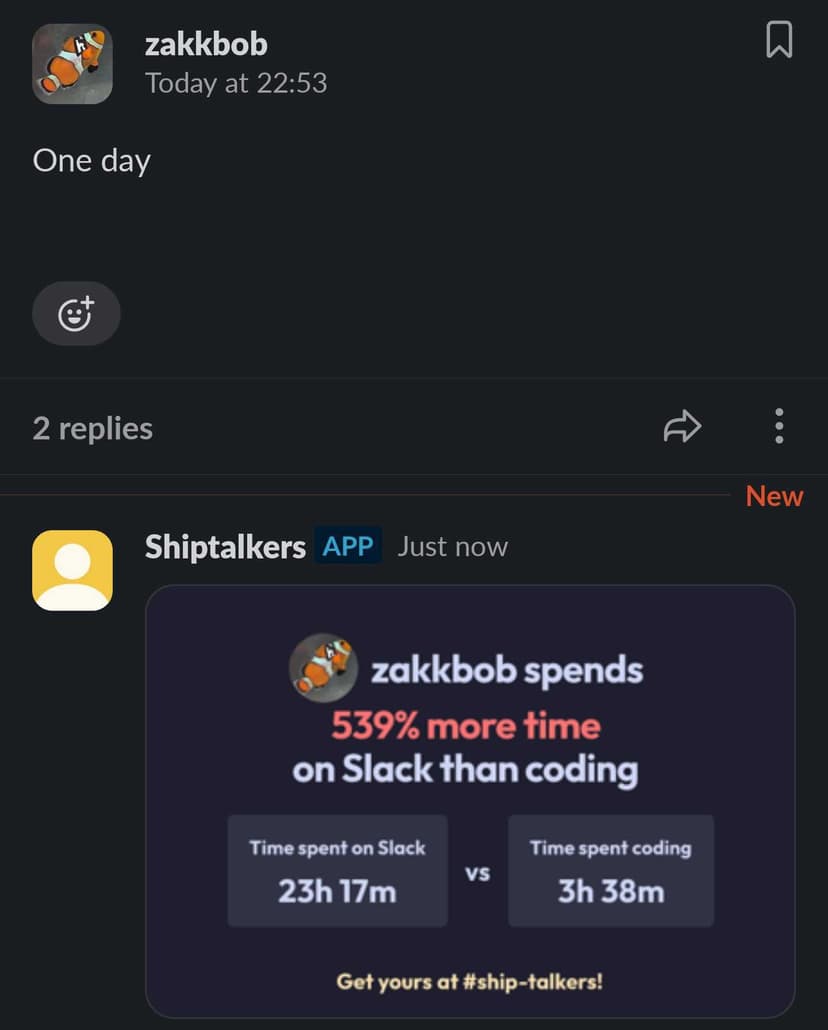
Task: Open the add reaction emoji picker
Action: [76, 314]
